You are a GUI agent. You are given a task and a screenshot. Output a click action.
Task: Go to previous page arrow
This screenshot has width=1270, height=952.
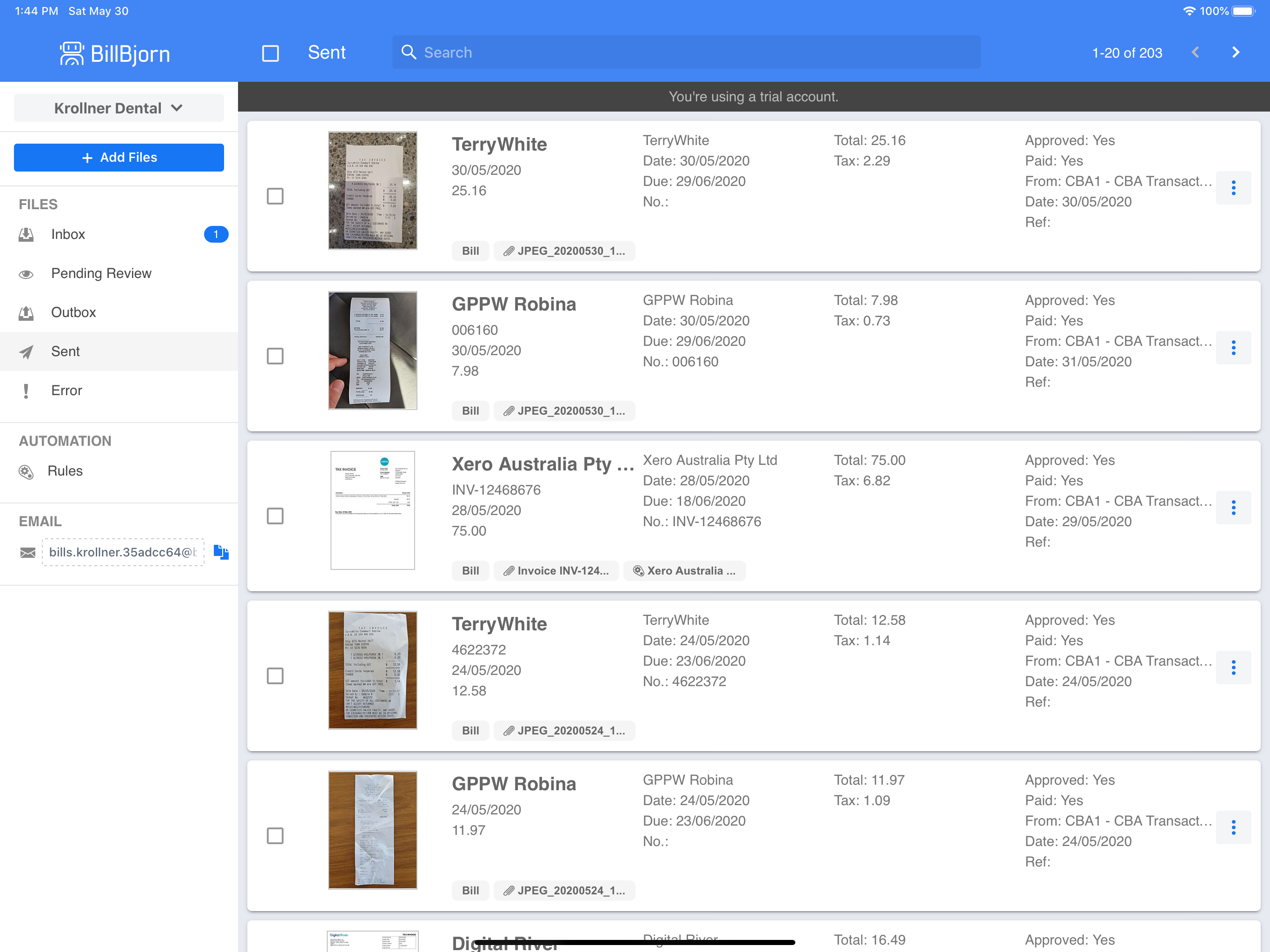click(x=1195, y=52)
